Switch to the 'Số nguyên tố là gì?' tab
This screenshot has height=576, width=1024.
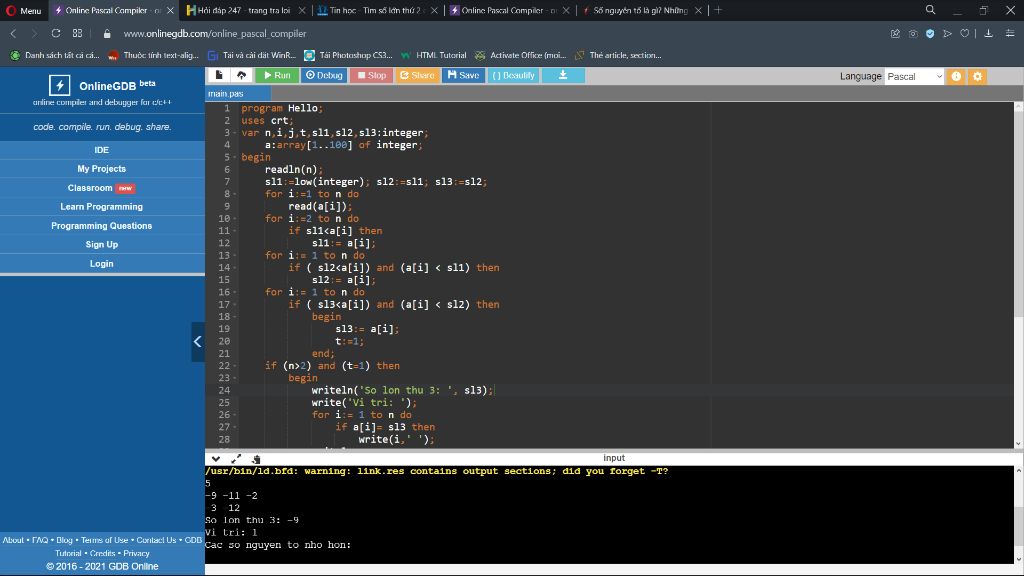click(640, 10)
